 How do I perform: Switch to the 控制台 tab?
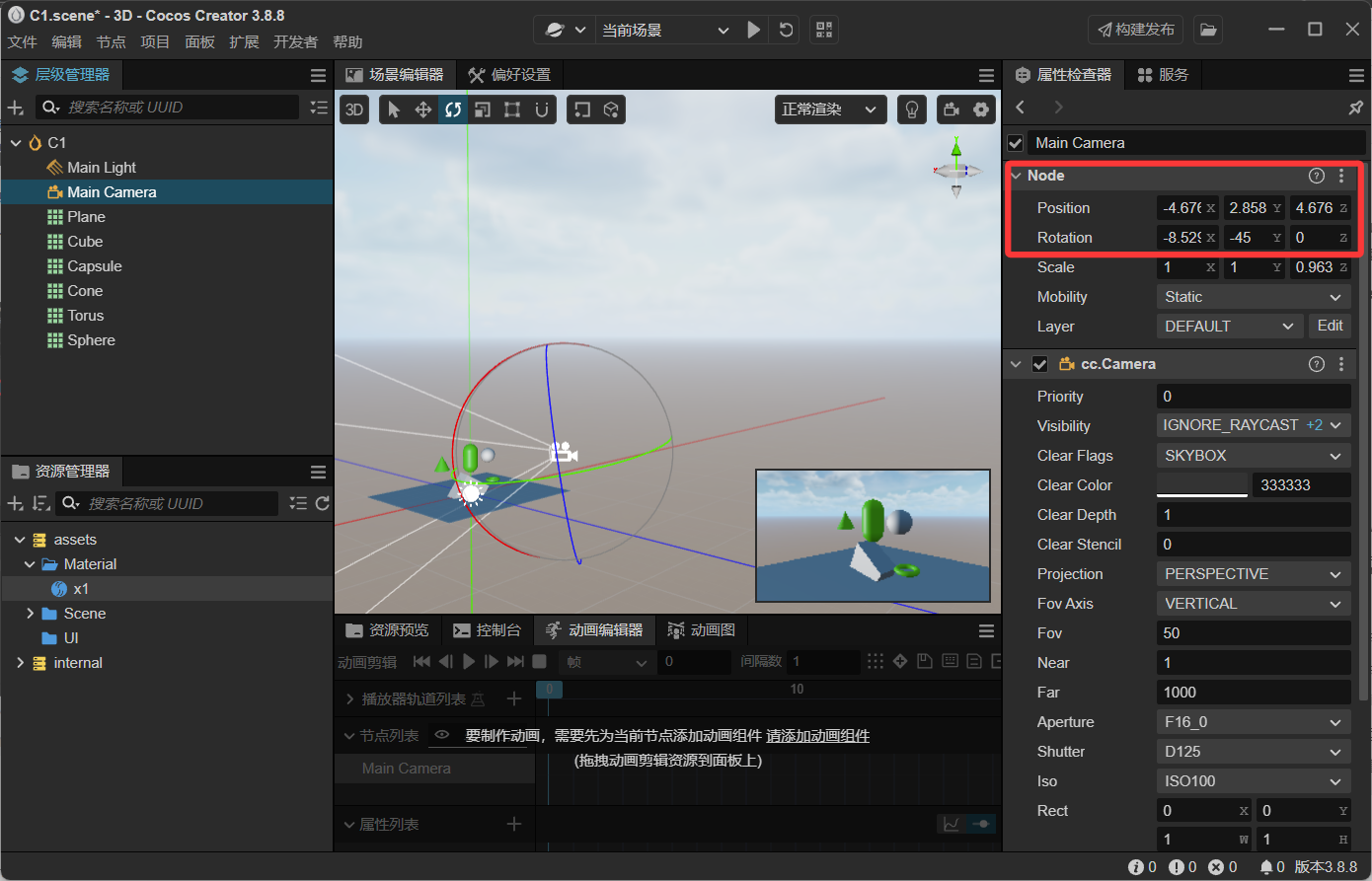click(487, 630)
